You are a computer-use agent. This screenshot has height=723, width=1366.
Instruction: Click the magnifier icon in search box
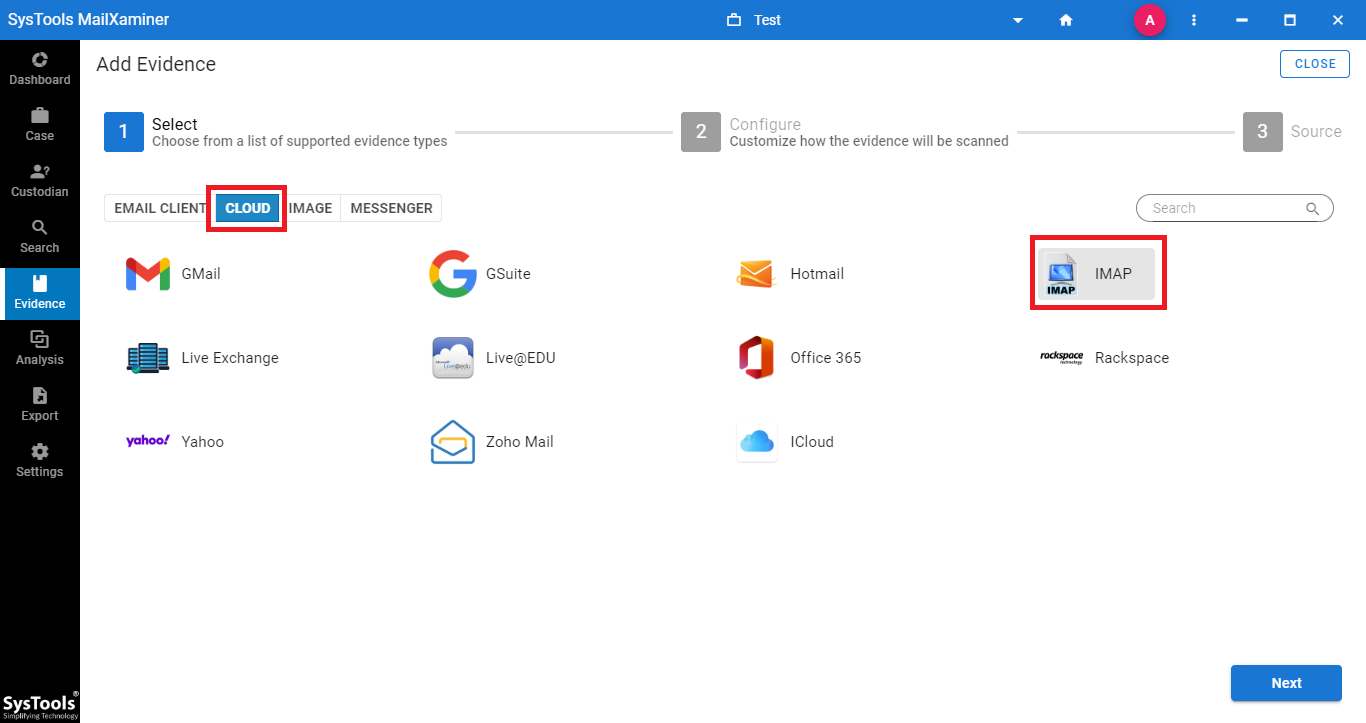click(x=1313, y=208)
